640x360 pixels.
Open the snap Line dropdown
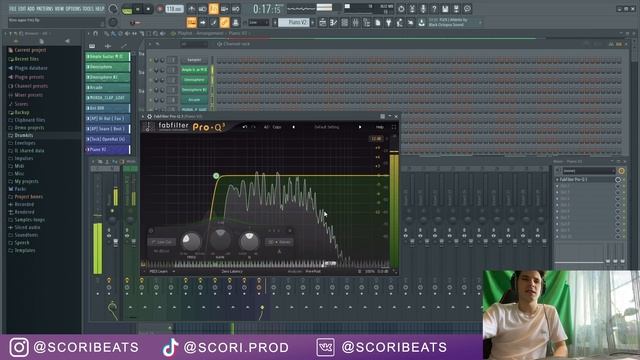tap(259, 22)
